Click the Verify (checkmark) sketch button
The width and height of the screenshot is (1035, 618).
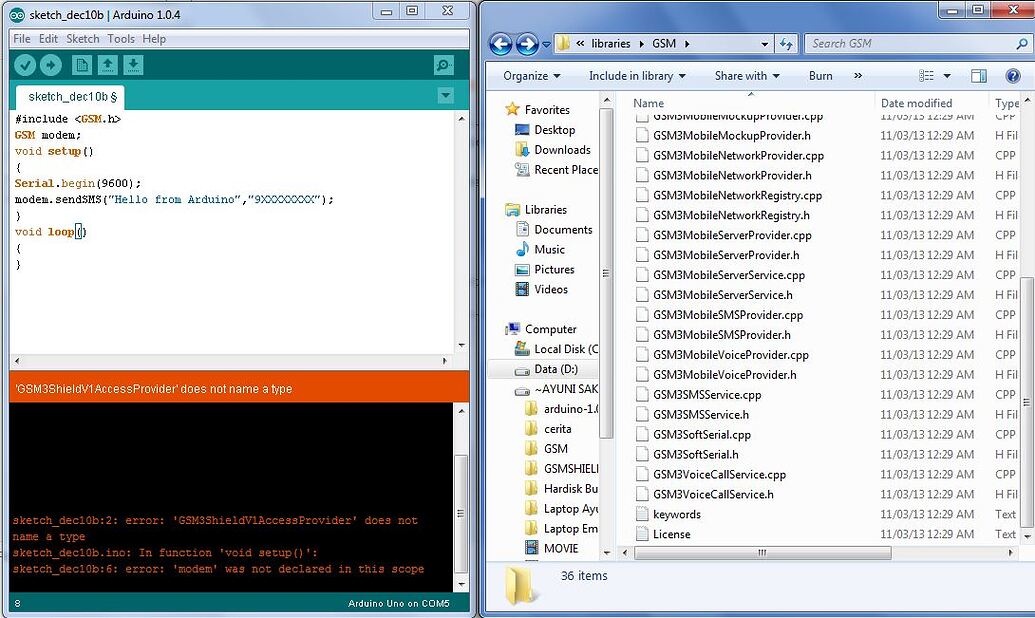point(25,64)
